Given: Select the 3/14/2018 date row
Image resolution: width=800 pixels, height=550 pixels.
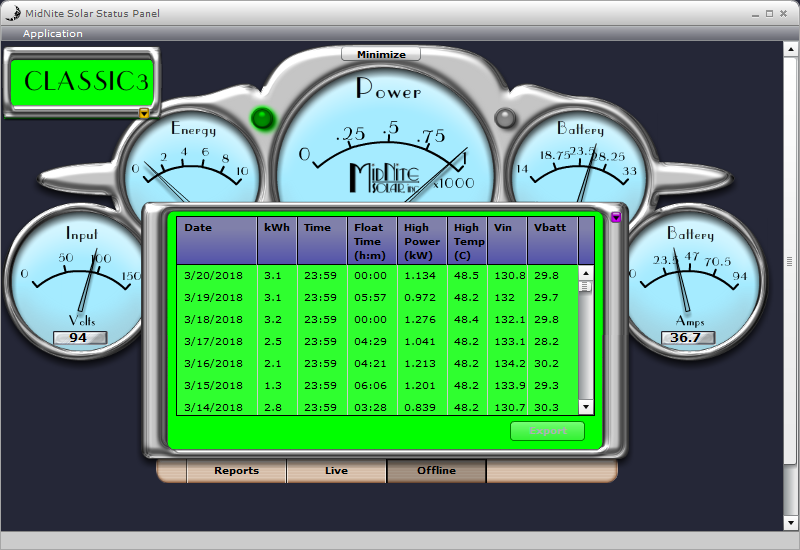Looking at the screenshot, I should (378, 407).
